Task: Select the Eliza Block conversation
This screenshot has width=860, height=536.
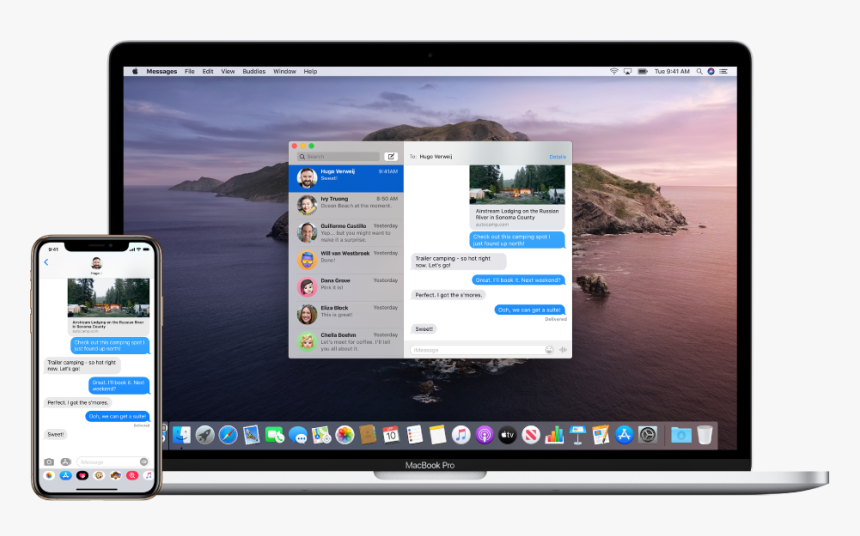Action: point(346,314)
